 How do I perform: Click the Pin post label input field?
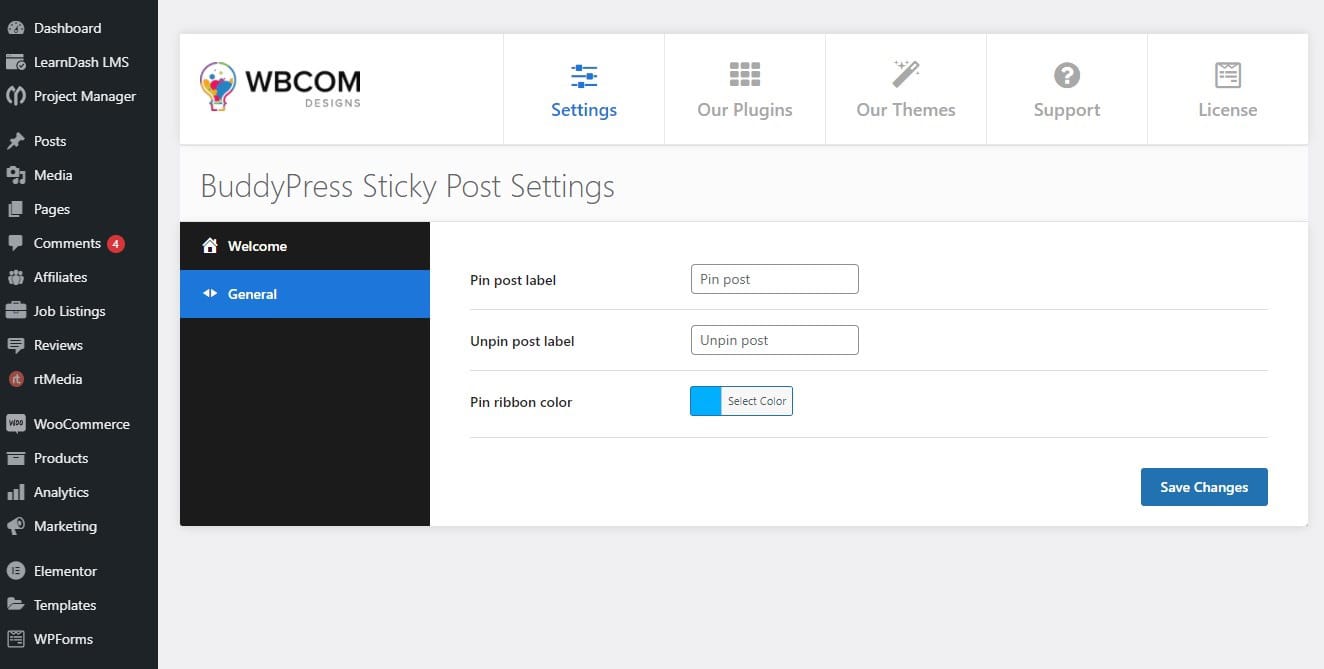774,279
